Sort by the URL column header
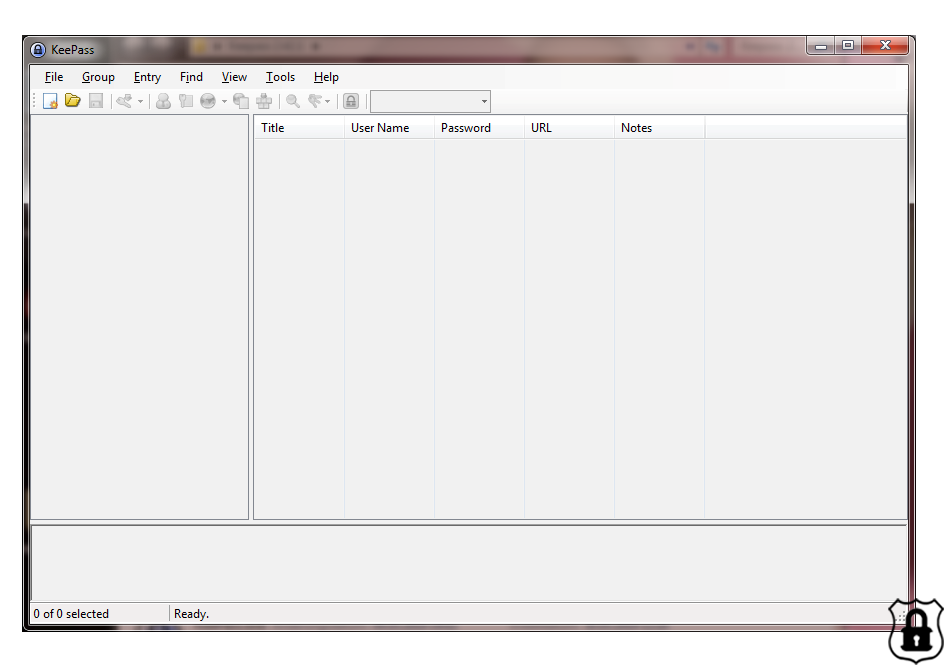 tap(570, 128)
